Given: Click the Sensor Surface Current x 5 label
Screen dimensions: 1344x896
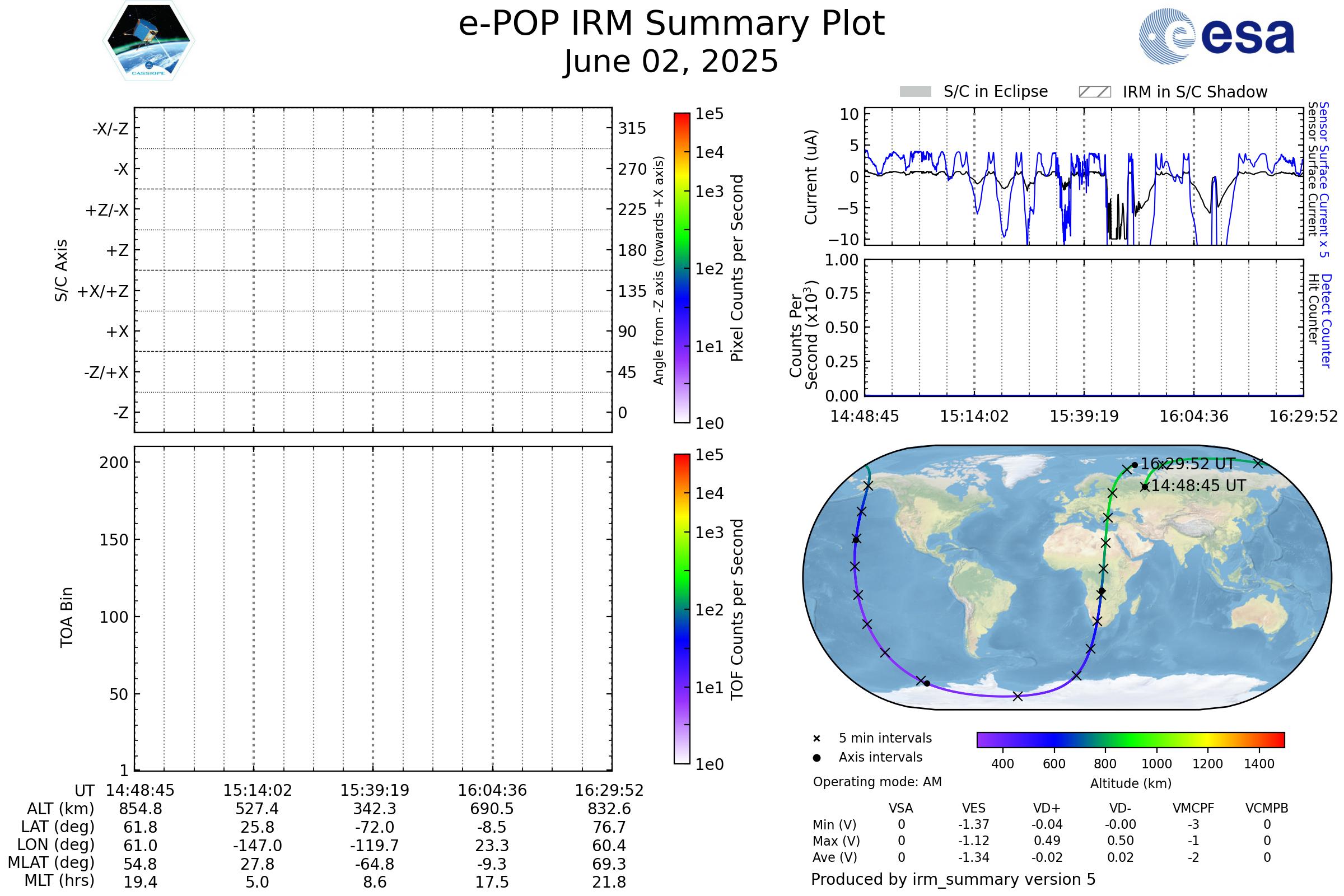Looking at the screenshot, I should pos(1324,180).
